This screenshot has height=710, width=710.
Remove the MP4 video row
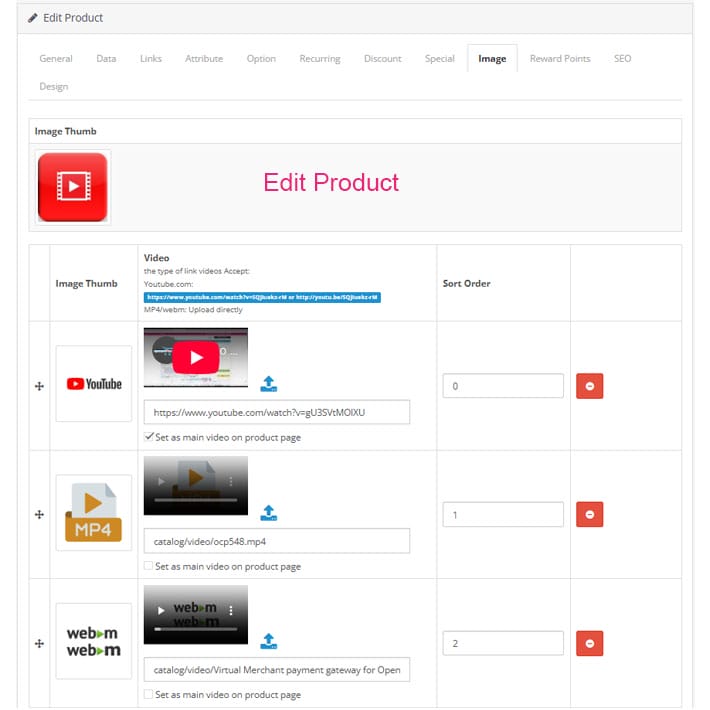tap(589, 514)
